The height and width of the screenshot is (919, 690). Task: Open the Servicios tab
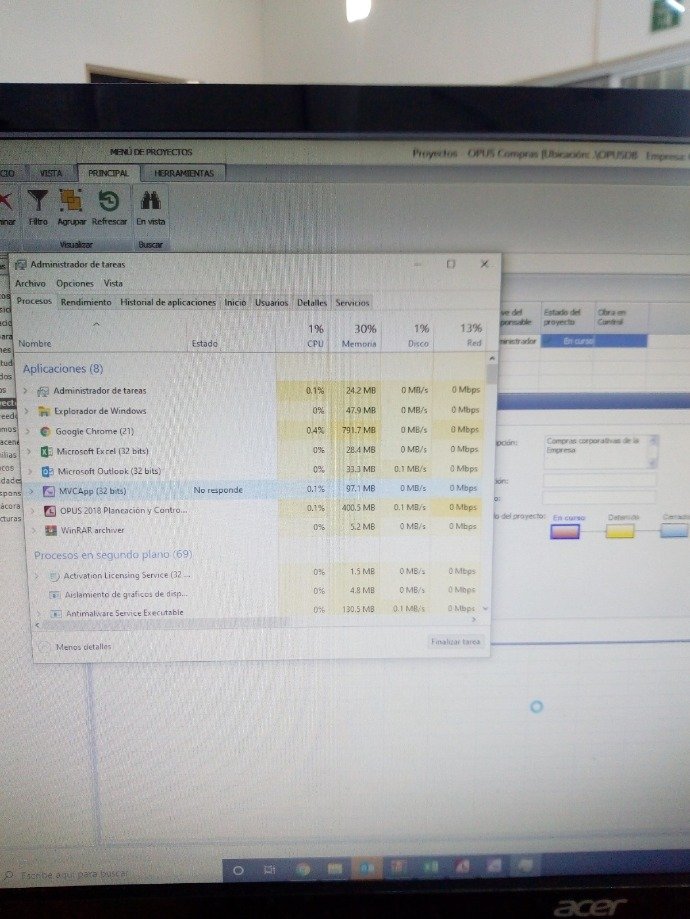tap(352, 302)
